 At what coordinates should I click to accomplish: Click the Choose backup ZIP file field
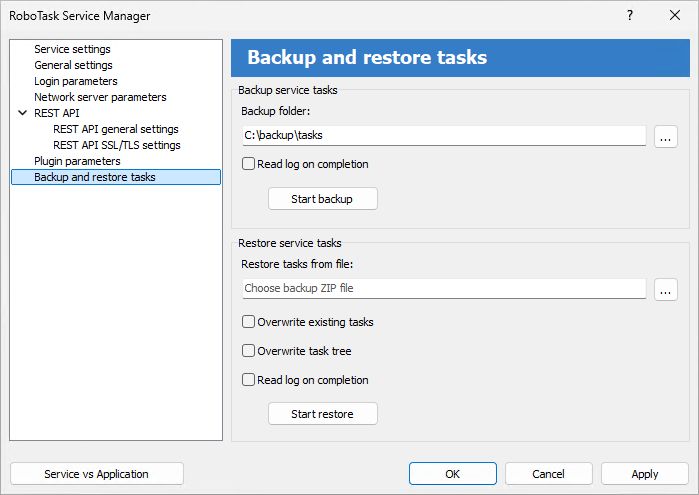coord(444,289)
